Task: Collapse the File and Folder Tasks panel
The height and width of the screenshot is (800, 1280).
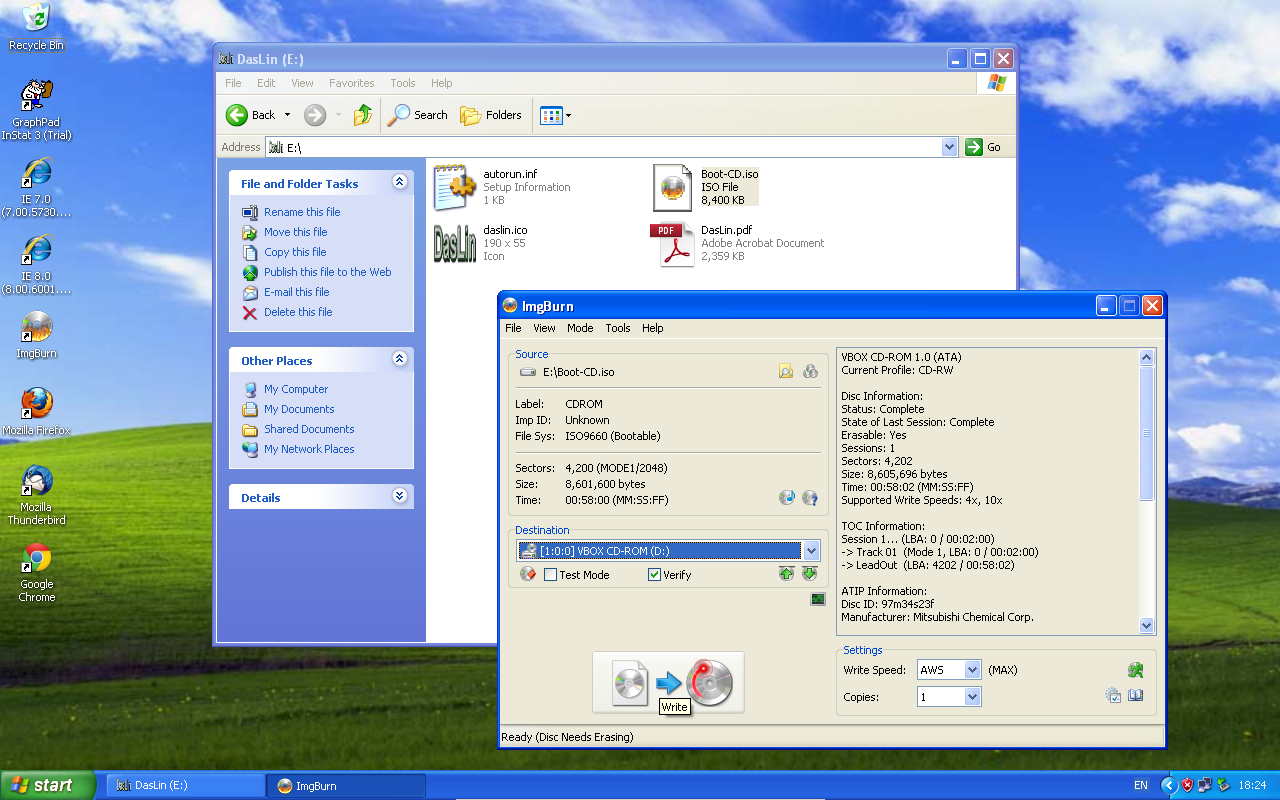Action: [400, 182]
